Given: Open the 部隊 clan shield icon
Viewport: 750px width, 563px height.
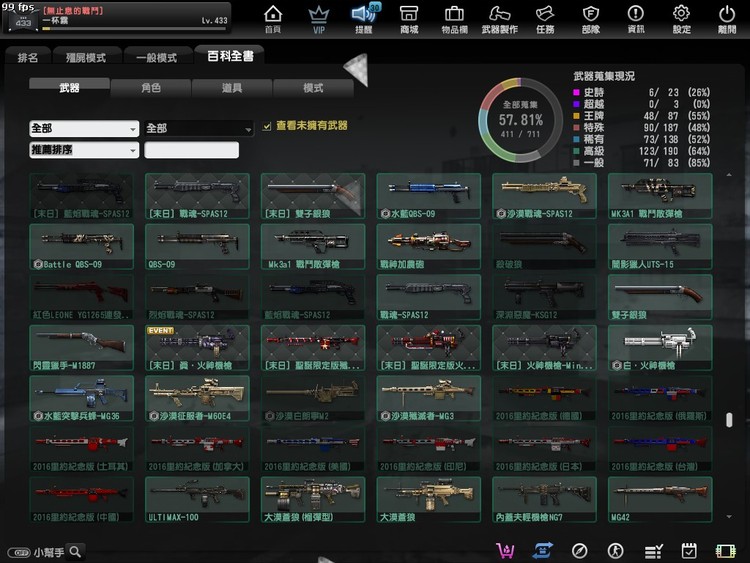Looking at the screenshot, I should point(591,17).
